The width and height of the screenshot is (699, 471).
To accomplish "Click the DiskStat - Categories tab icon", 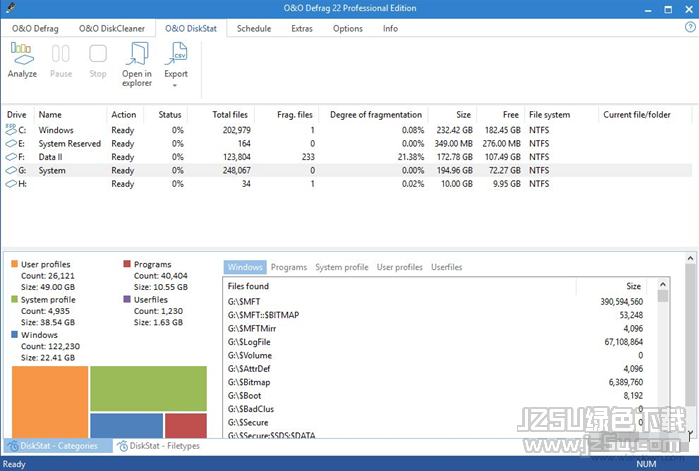I will click(13, 446).
